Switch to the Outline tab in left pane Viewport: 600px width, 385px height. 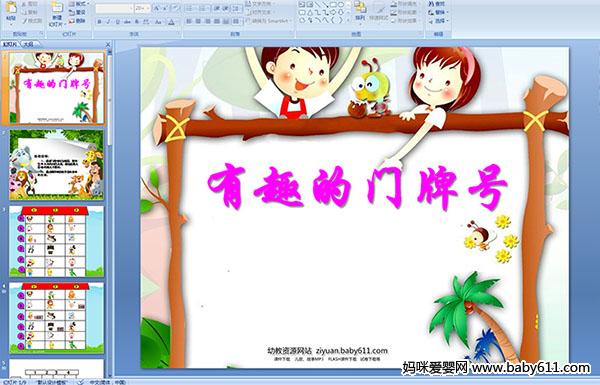point(28,44)
